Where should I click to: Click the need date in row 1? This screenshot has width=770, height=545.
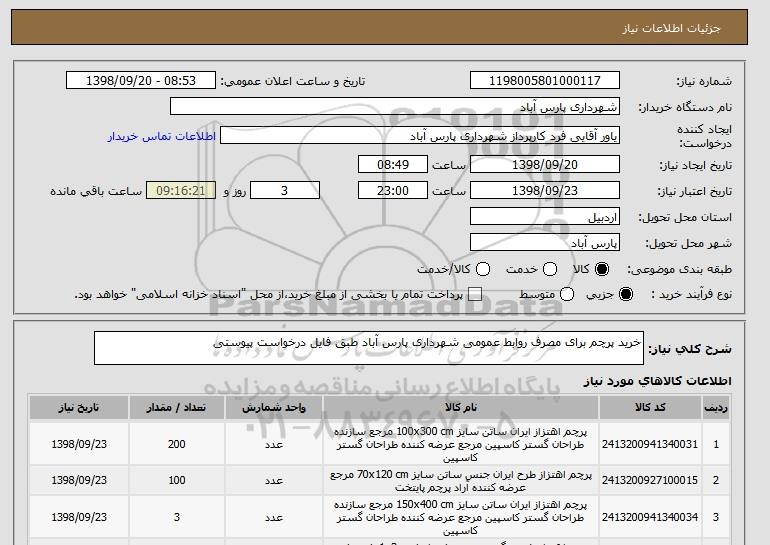[x=79, y=444]
